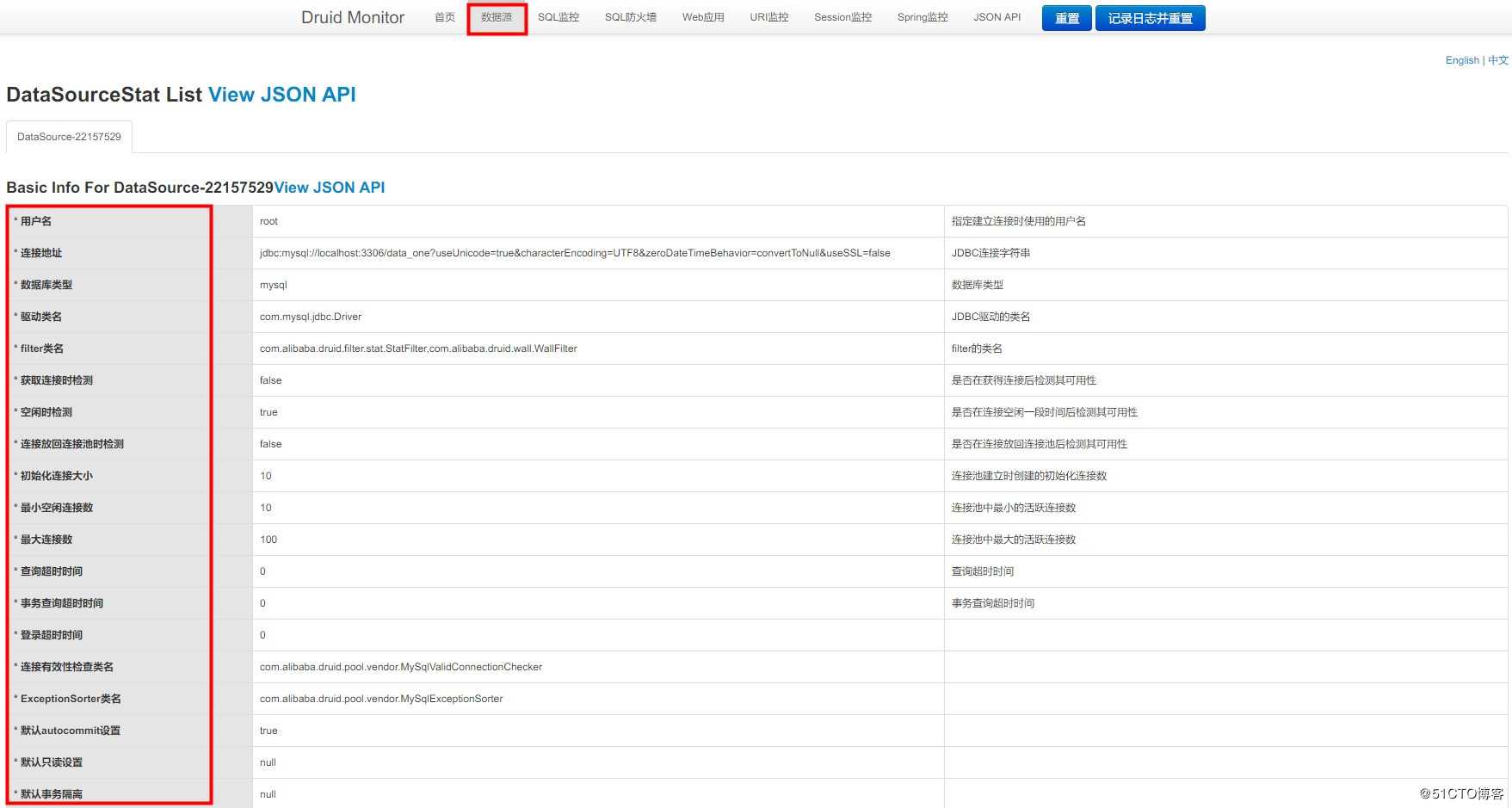Click the description 指定建立连接时使用的用户名
This screenshot has height=808, width=1512.
point(1019,221)
